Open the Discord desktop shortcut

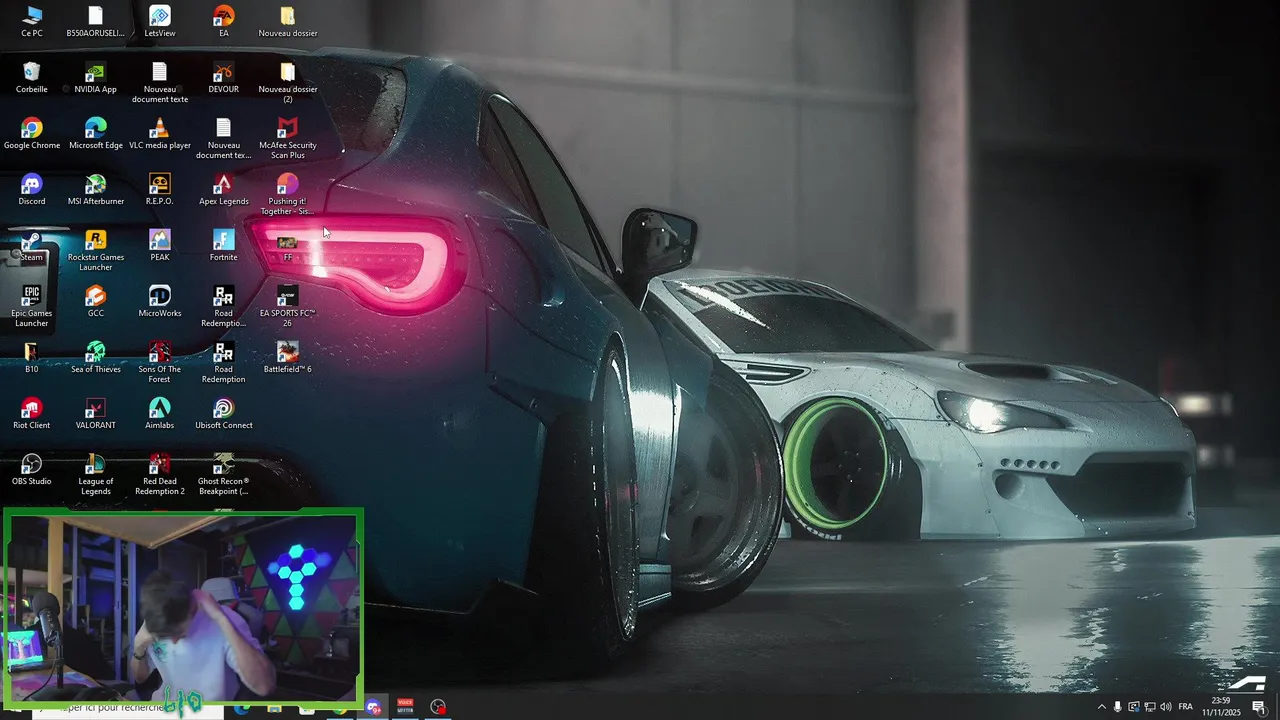tap(32, 190)
